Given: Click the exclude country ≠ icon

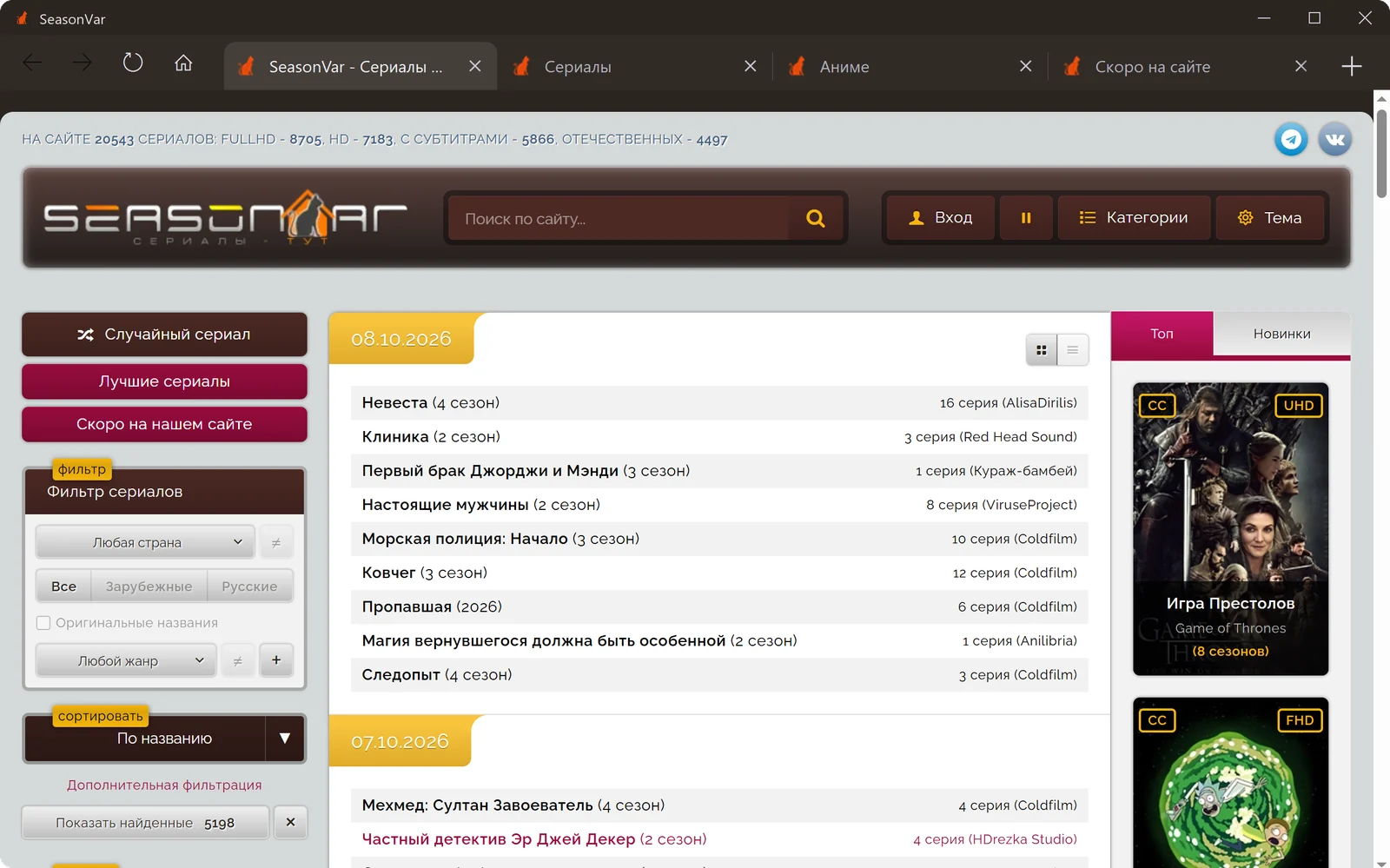Looking at the screenshot, I should click(276, 542).
